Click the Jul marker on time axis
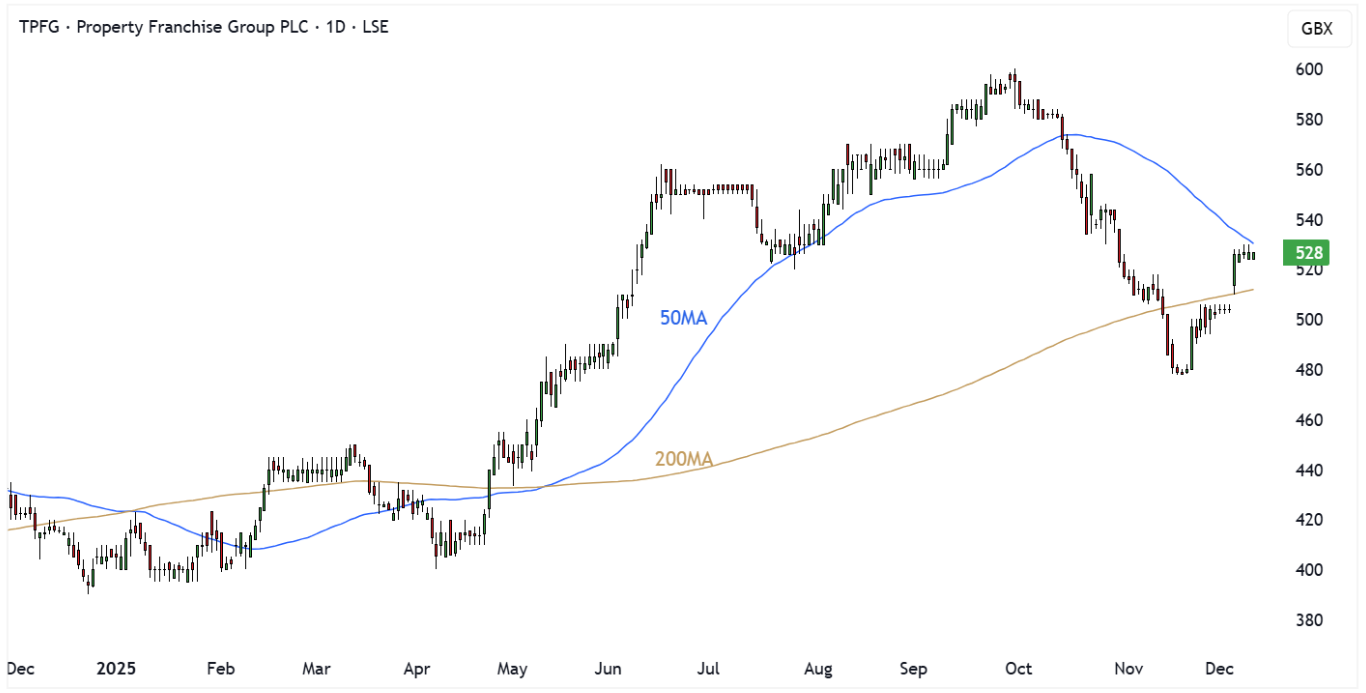The height and width of the screenshot is (693, 1366). (707, 668)
